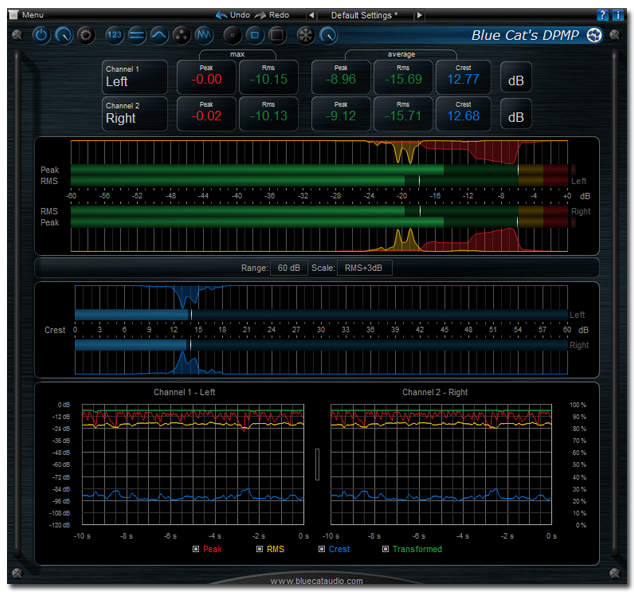Click the average Peak value -9.12
634x595 pixels.
[341, 116]
